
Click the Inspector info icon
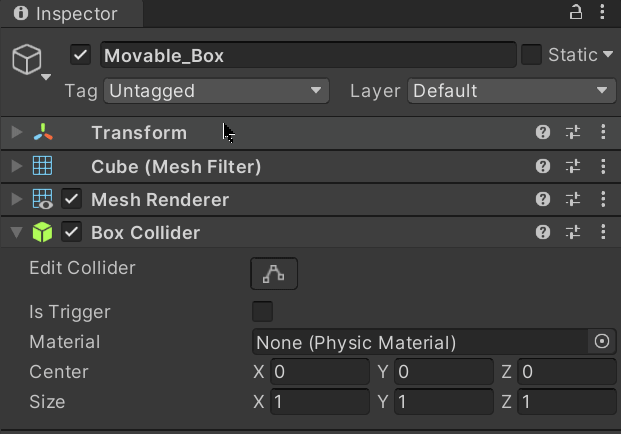point(21,13)
